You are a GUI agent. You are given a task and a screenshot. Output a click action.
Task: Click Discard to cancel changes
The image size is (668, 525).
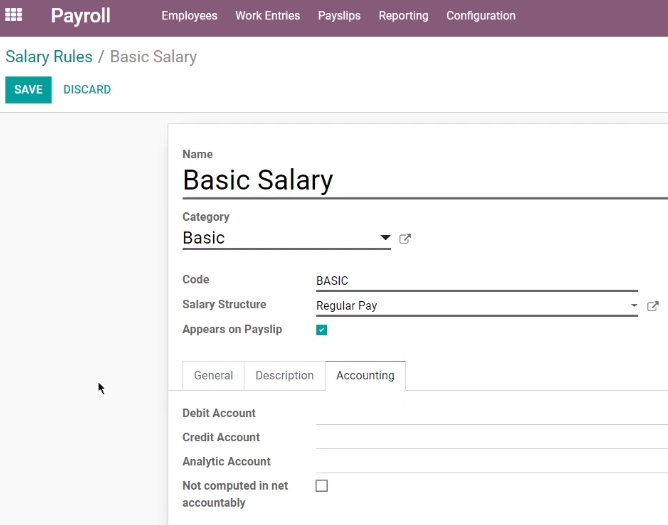(87, 89)
